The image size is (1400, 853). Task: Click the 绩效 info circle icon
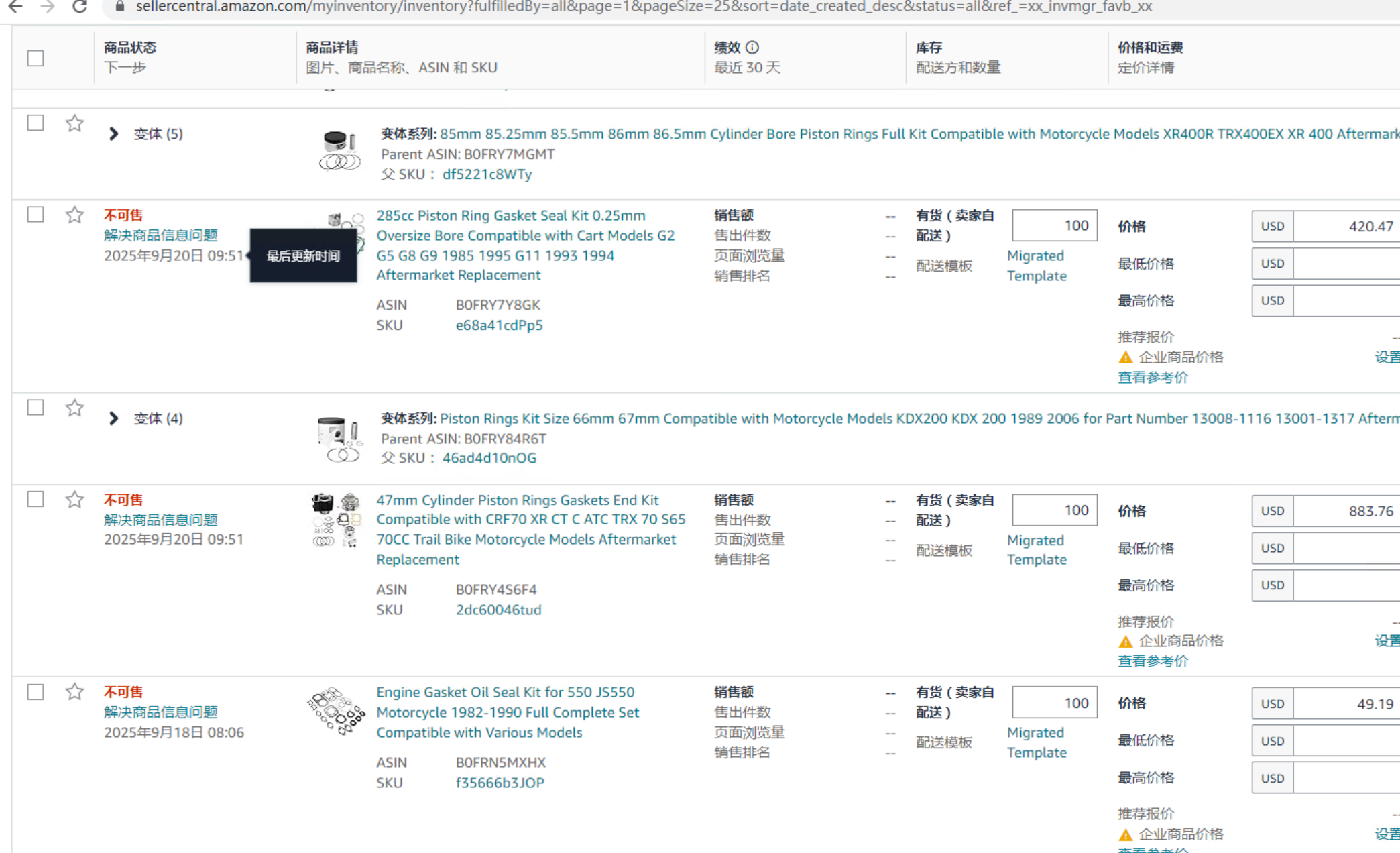(x=752, y=48)
